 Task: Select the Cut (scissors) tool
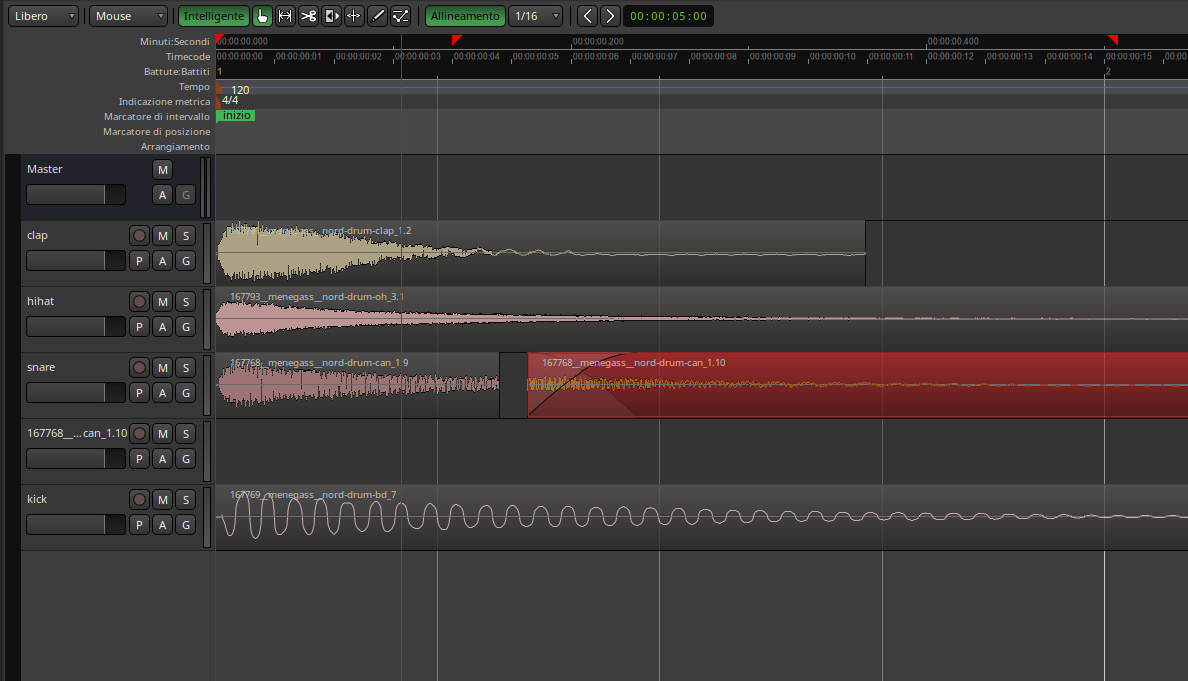tap(308, 16)
